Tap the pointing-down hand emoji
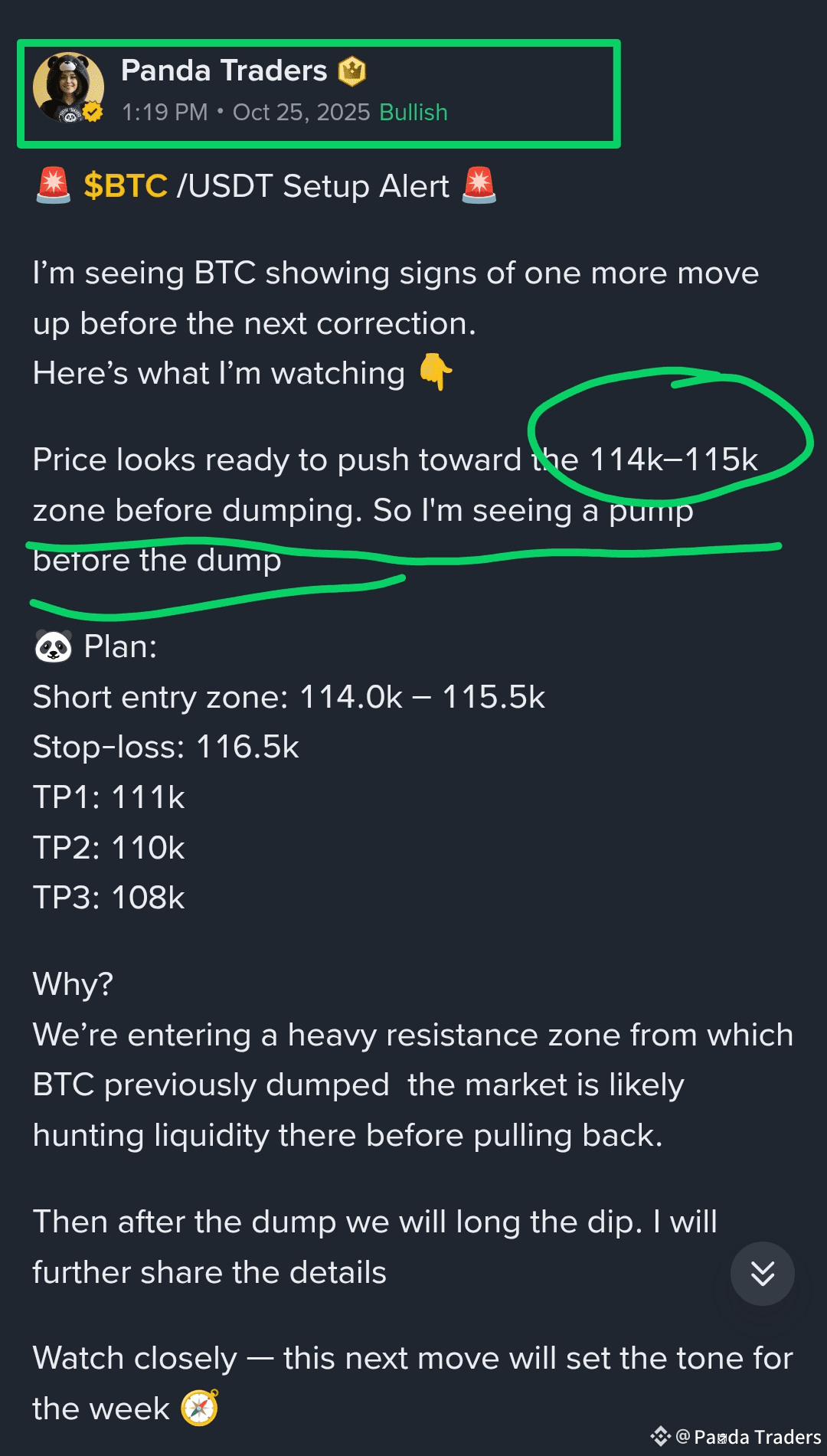The width and height of the screenshot is (827, 1456). click(x=436, y=372)
